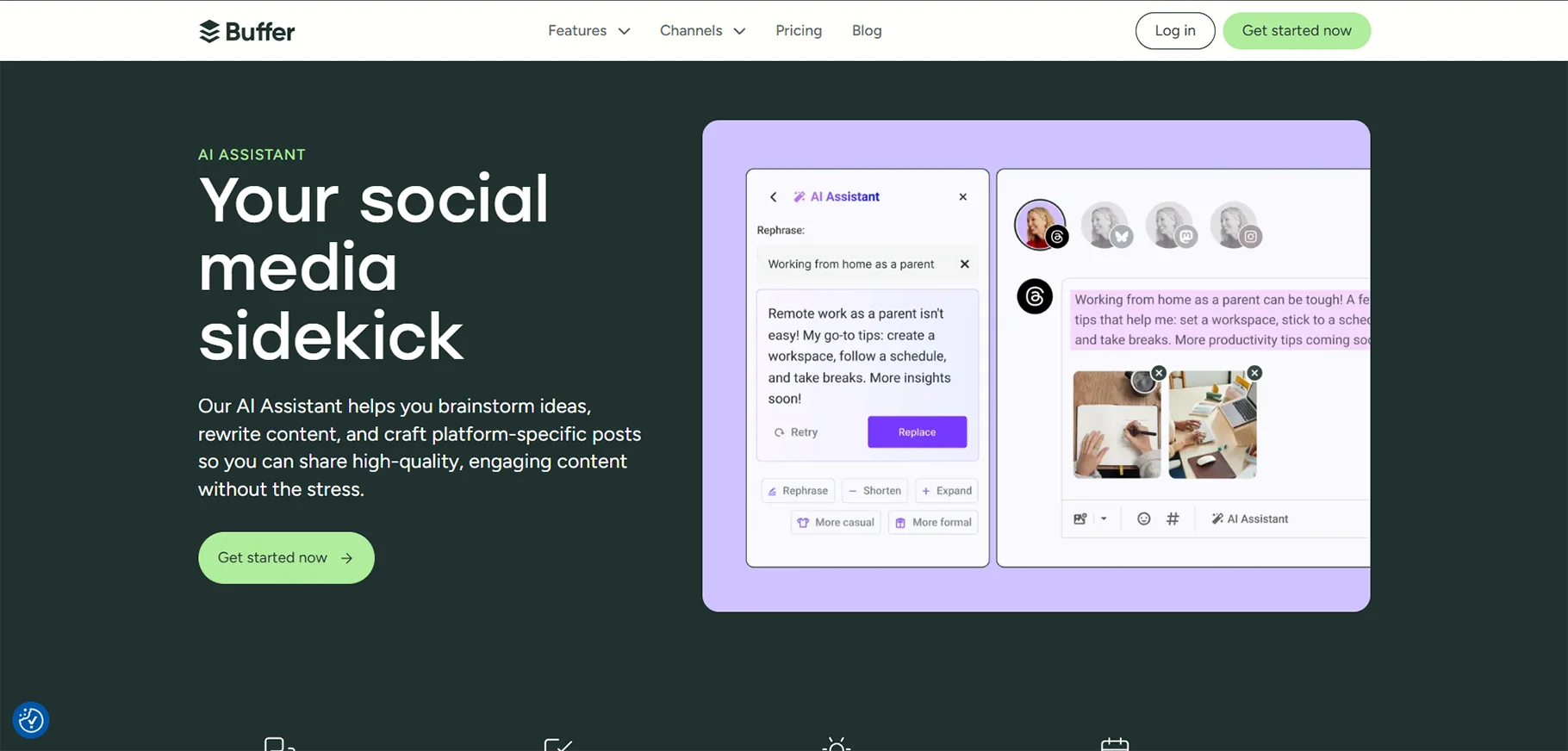Viewport: 1568px width, 751px height.
Task: Click the 'Remote work as a parent' suggestion text
Action: (860, 357)
